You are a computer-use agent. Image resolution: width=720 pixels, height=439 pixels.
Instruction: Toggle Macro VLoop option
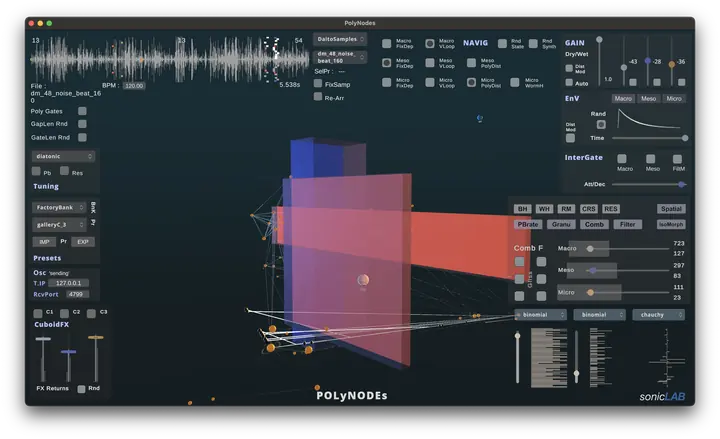click(430, 44)
